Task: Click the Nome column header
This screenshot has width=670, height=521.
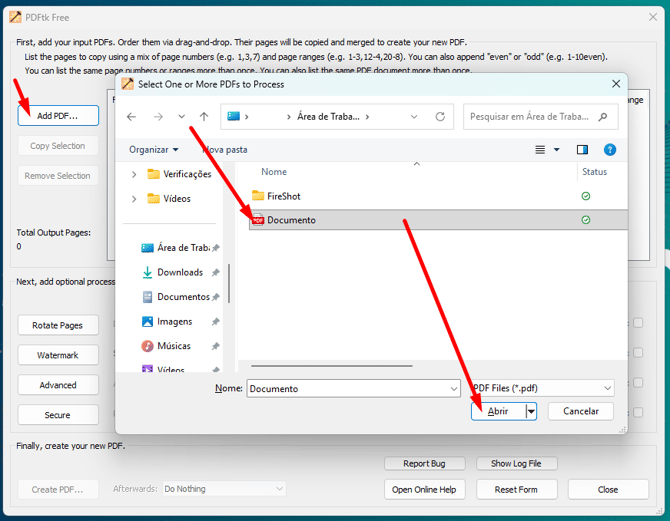Action: [x=274, y=172]
